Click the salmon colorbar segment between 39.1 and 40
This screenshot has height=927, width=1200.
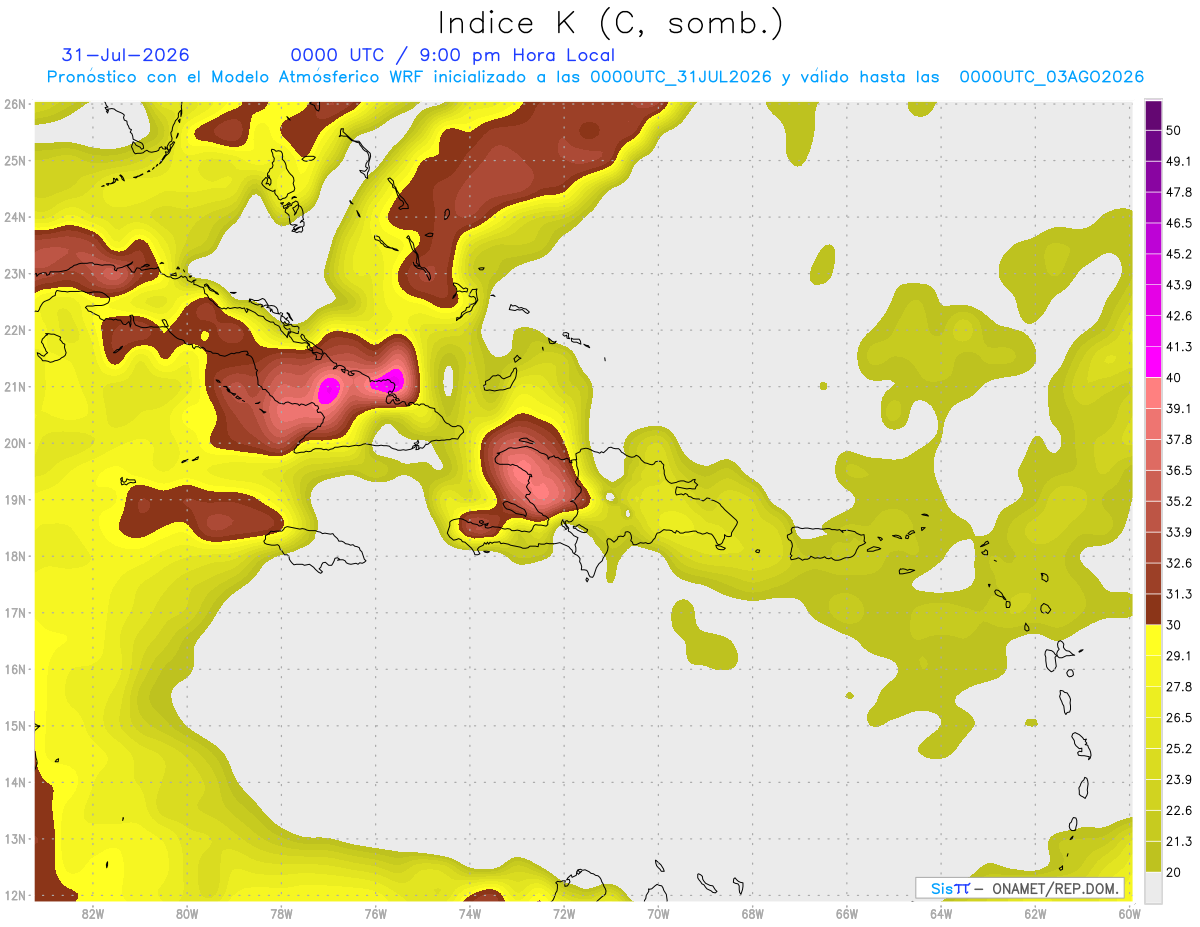1153,393
